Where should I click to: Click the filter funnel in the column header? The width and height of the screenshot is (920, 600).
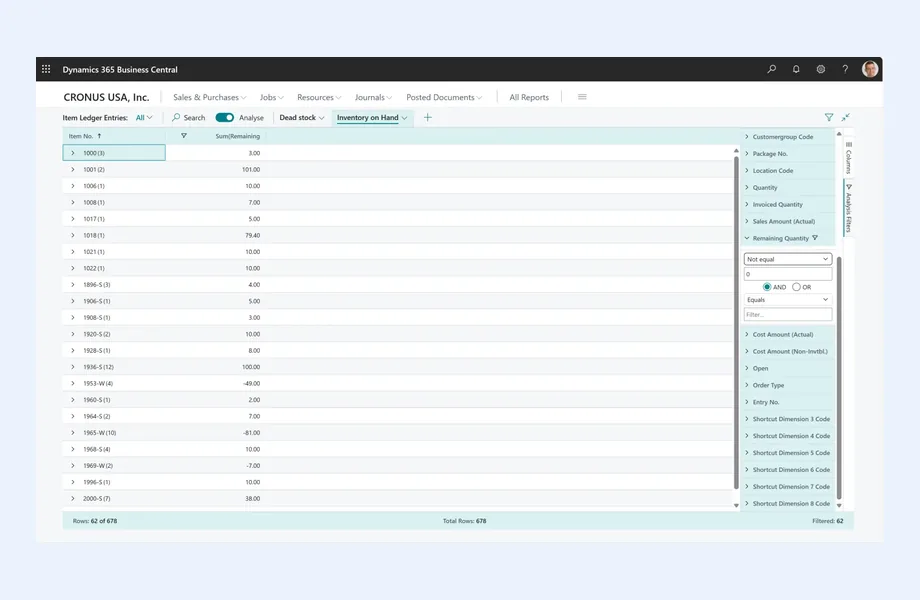[x=184, y=136]
